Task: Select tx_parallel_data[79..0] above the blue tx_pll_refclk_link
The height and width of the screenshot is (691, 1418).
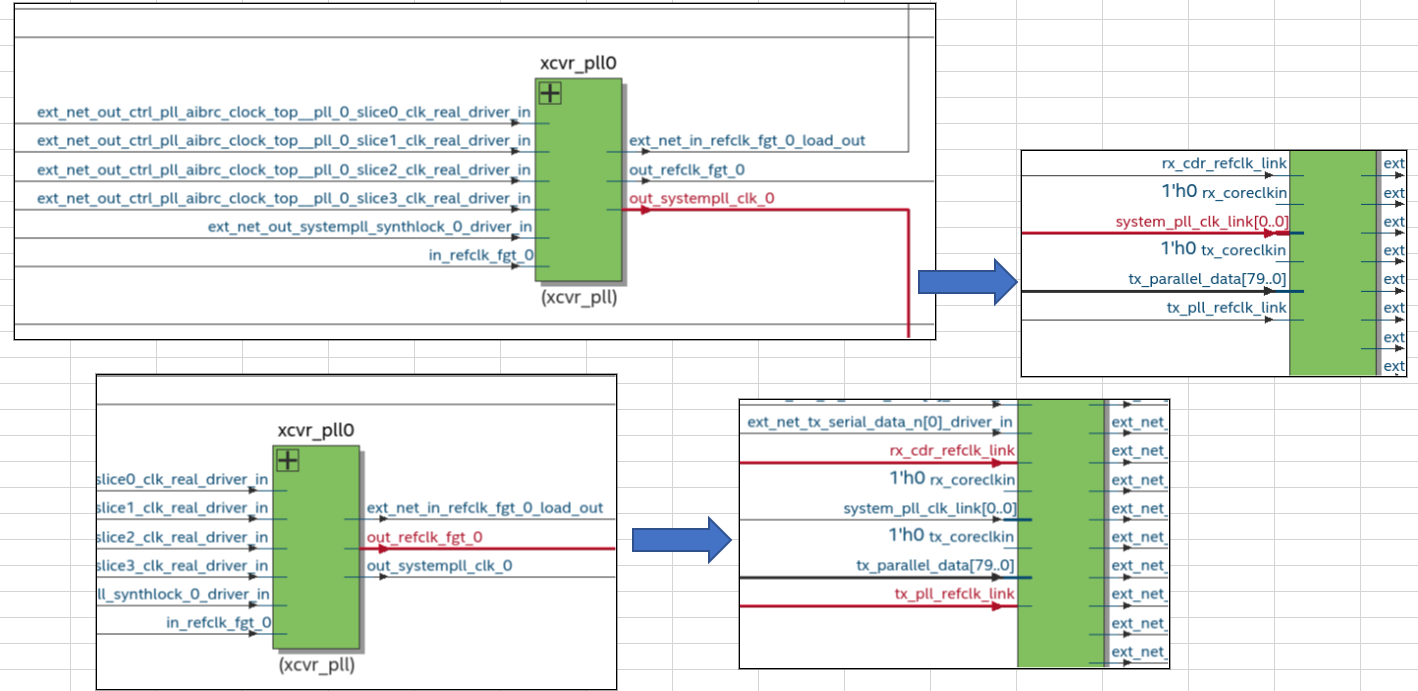Action: click(x=1207, y=279)
